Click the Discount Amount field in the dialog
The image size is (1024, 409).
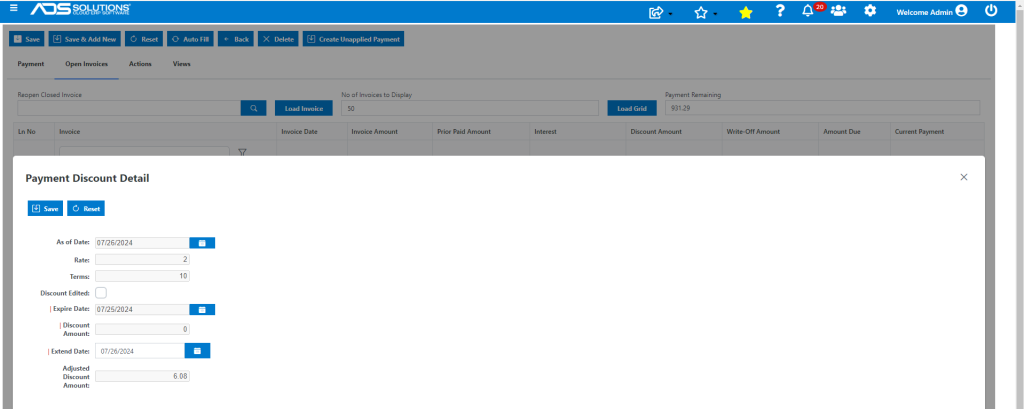tap(142, 329)
